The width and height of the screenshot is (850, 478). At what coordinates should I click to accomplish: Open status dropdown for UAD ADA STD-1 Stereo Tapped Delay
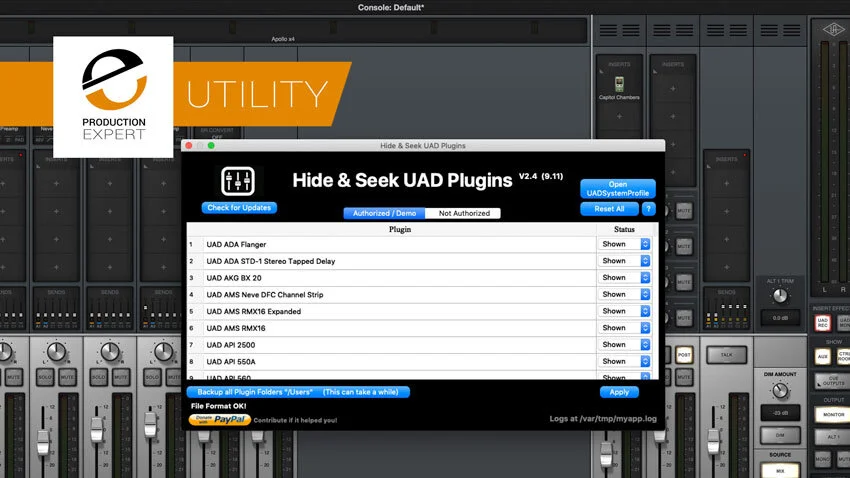tap(624, 261)
